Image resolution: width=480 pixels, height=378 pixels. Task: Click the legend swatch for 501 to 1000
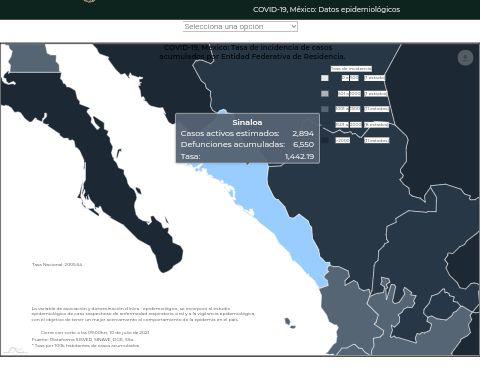325,94
